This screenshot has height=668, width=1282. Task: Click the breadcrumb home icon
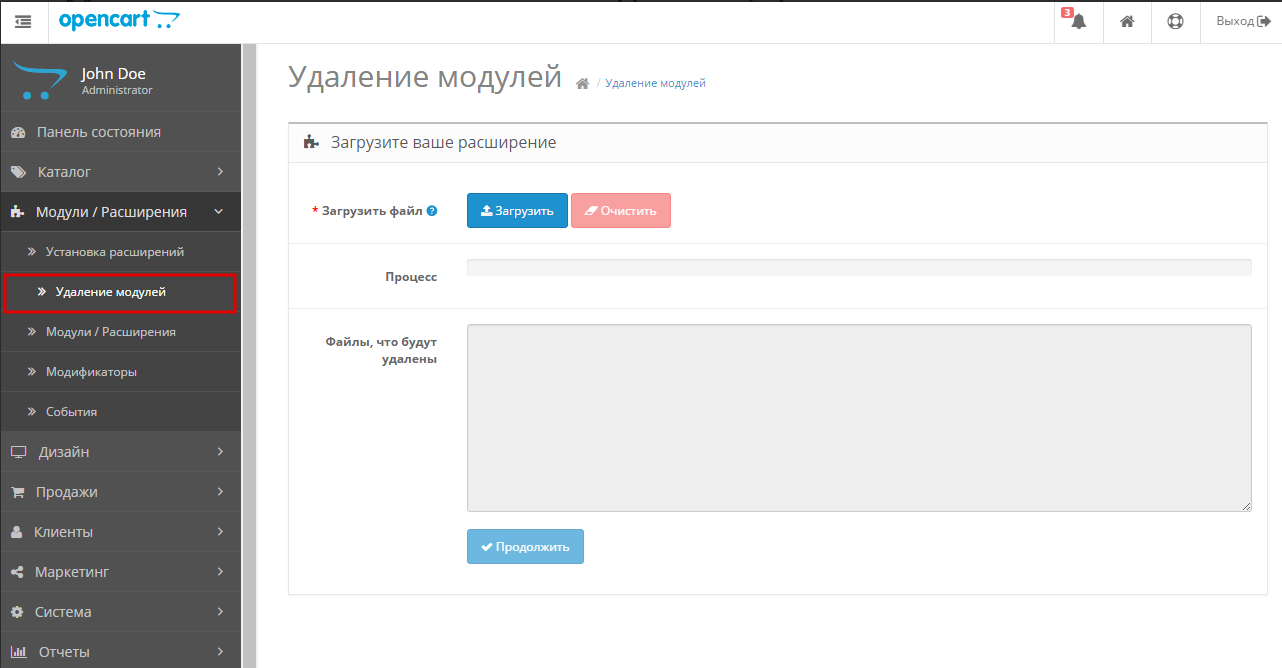point(582,84)
